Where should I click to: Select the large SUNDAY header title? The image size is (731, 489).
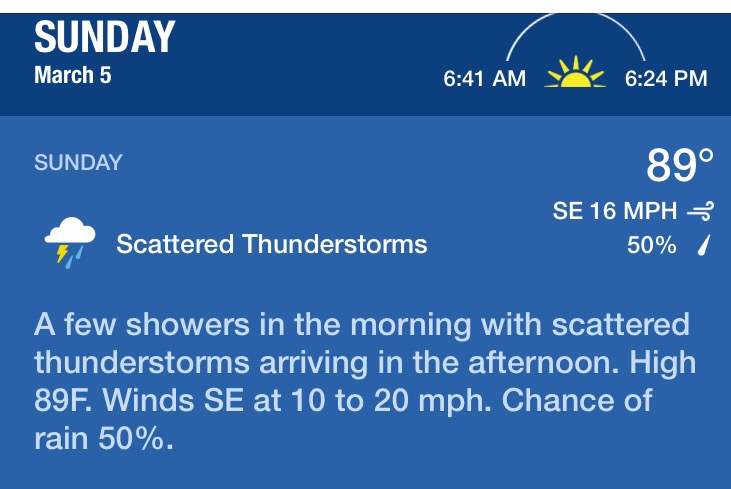[105, 38]
